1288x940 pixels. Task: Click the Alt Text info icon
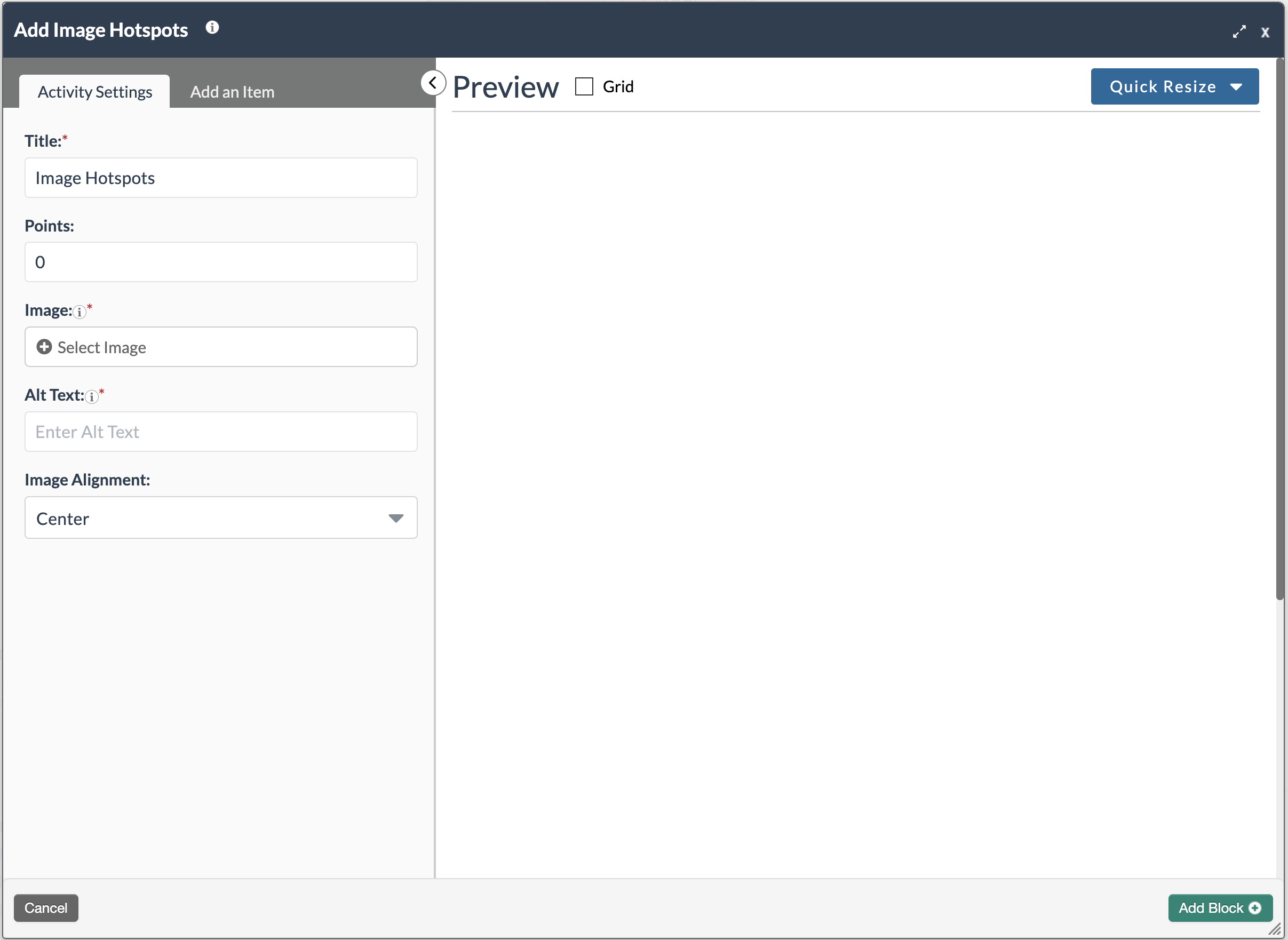pos(92,396)
